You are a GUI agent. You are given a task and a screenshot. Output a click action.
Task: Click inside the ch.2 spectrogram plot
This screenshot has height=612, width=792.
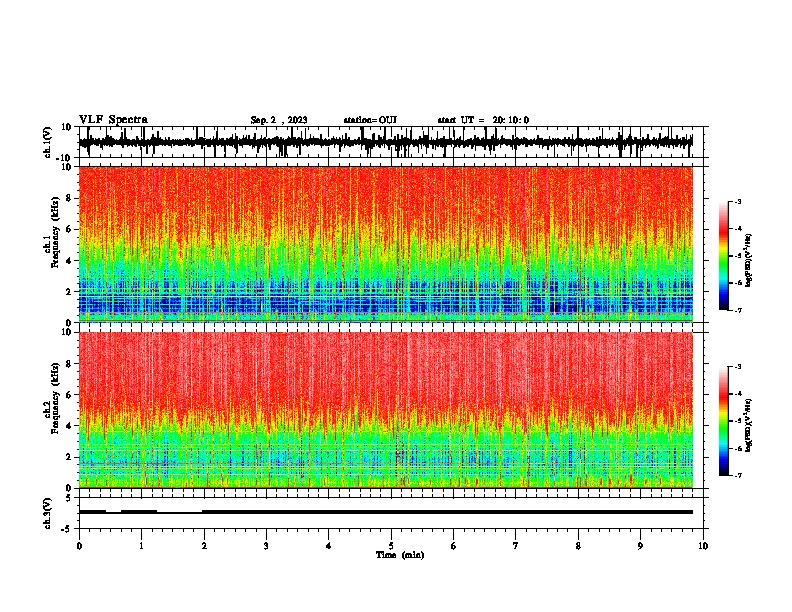(386, 410)
